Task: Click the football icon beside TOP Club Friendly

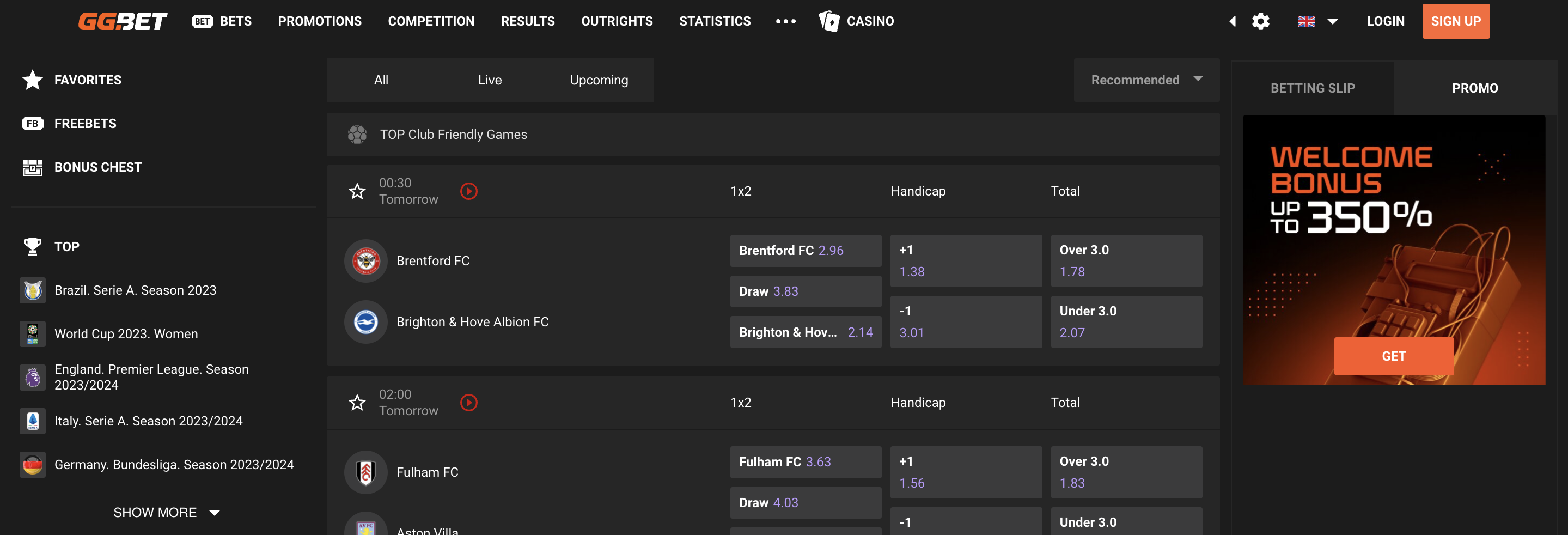Action: point(357,135)
